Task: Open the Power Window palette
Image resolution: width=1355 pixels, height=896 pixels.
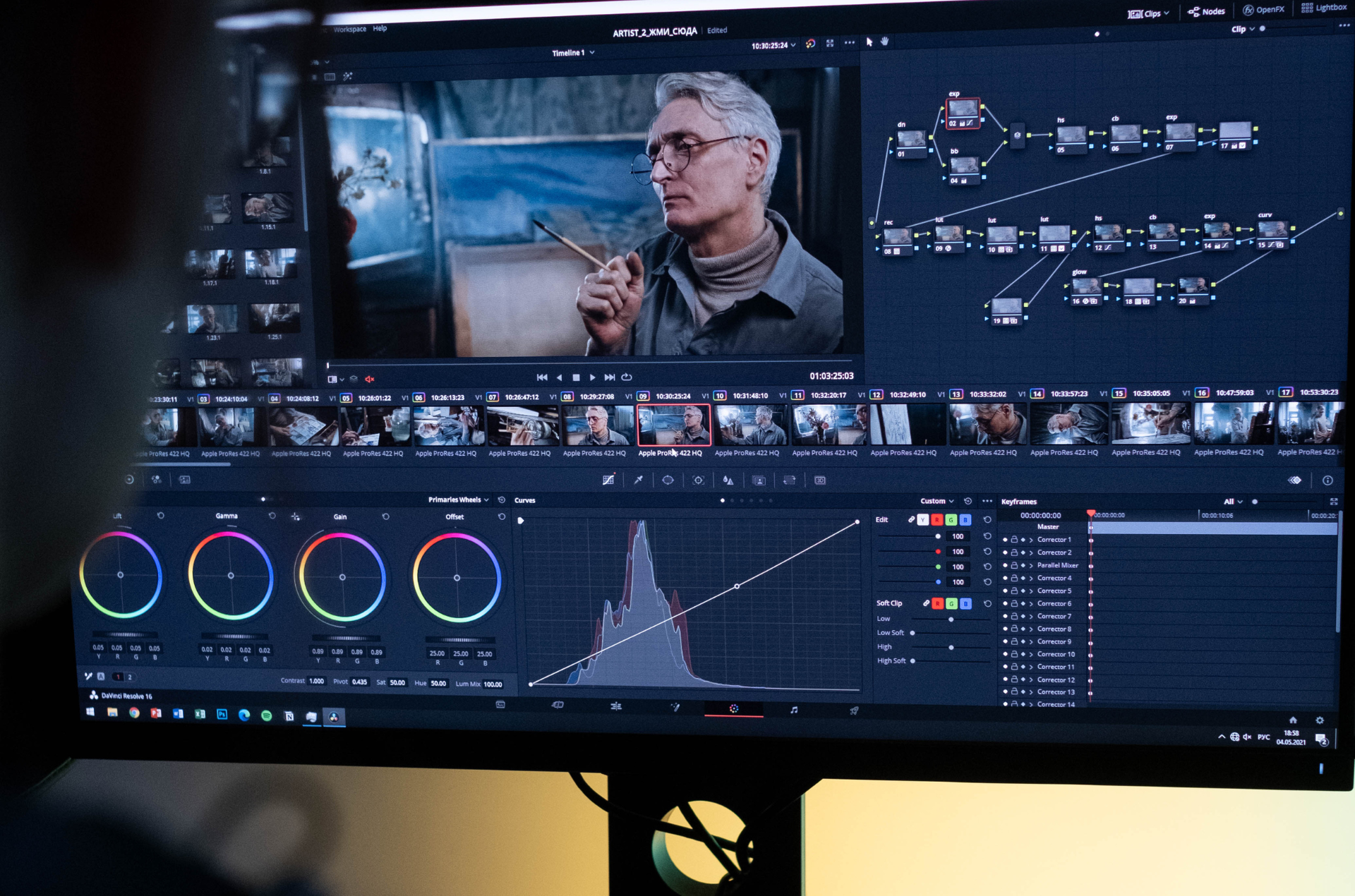Action: [x=668, y=480]
